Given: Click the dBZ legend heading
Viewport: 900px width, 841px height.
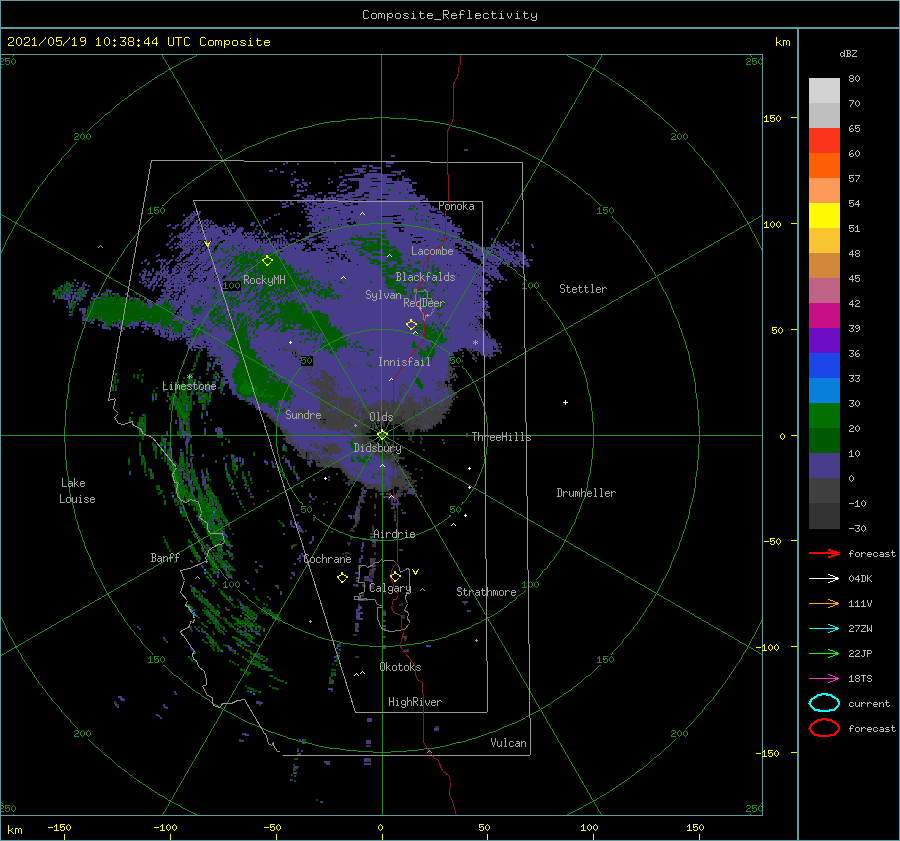Looking at the screenshot, I should [x=848, y=53].
